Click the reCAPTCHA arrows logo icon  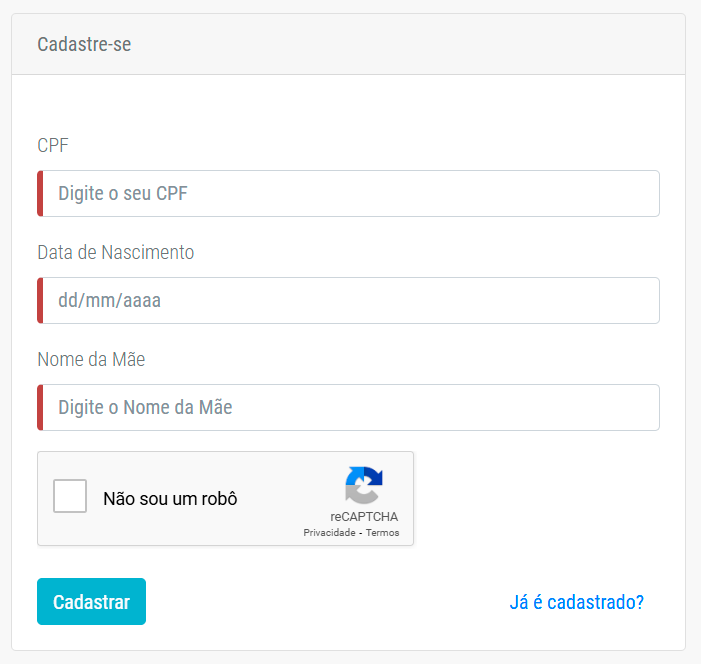coord(364,485)
